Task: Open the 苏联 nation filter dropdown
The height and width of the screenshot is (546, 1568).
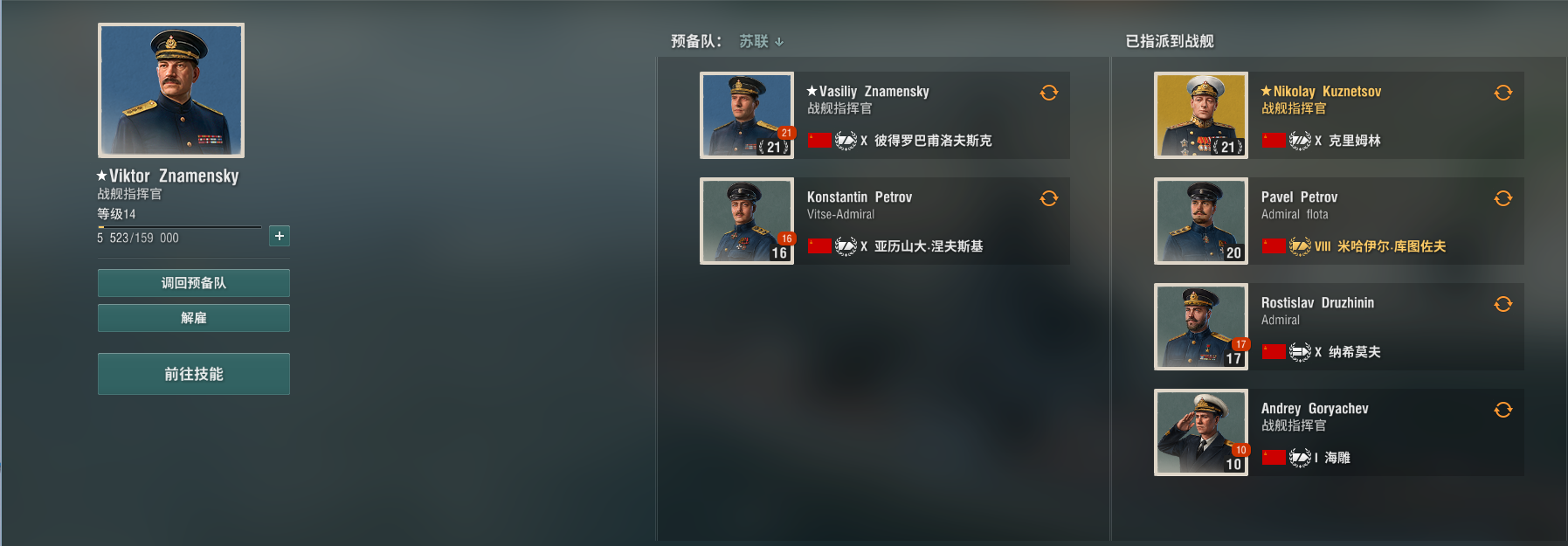Action: [762, 41]
